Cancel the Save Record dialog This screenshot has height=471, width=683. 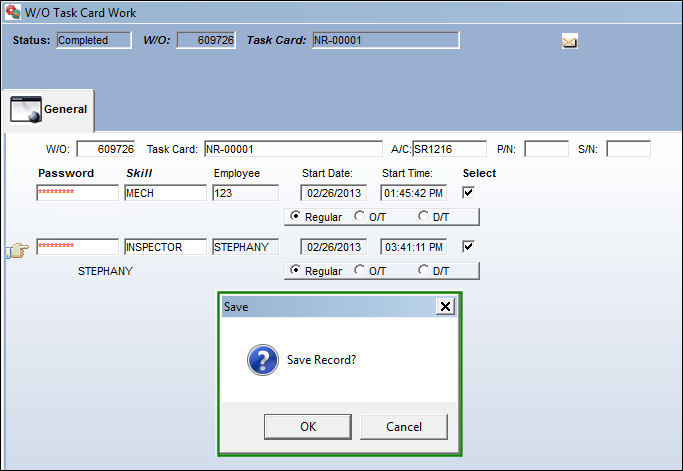coord(404,427)
